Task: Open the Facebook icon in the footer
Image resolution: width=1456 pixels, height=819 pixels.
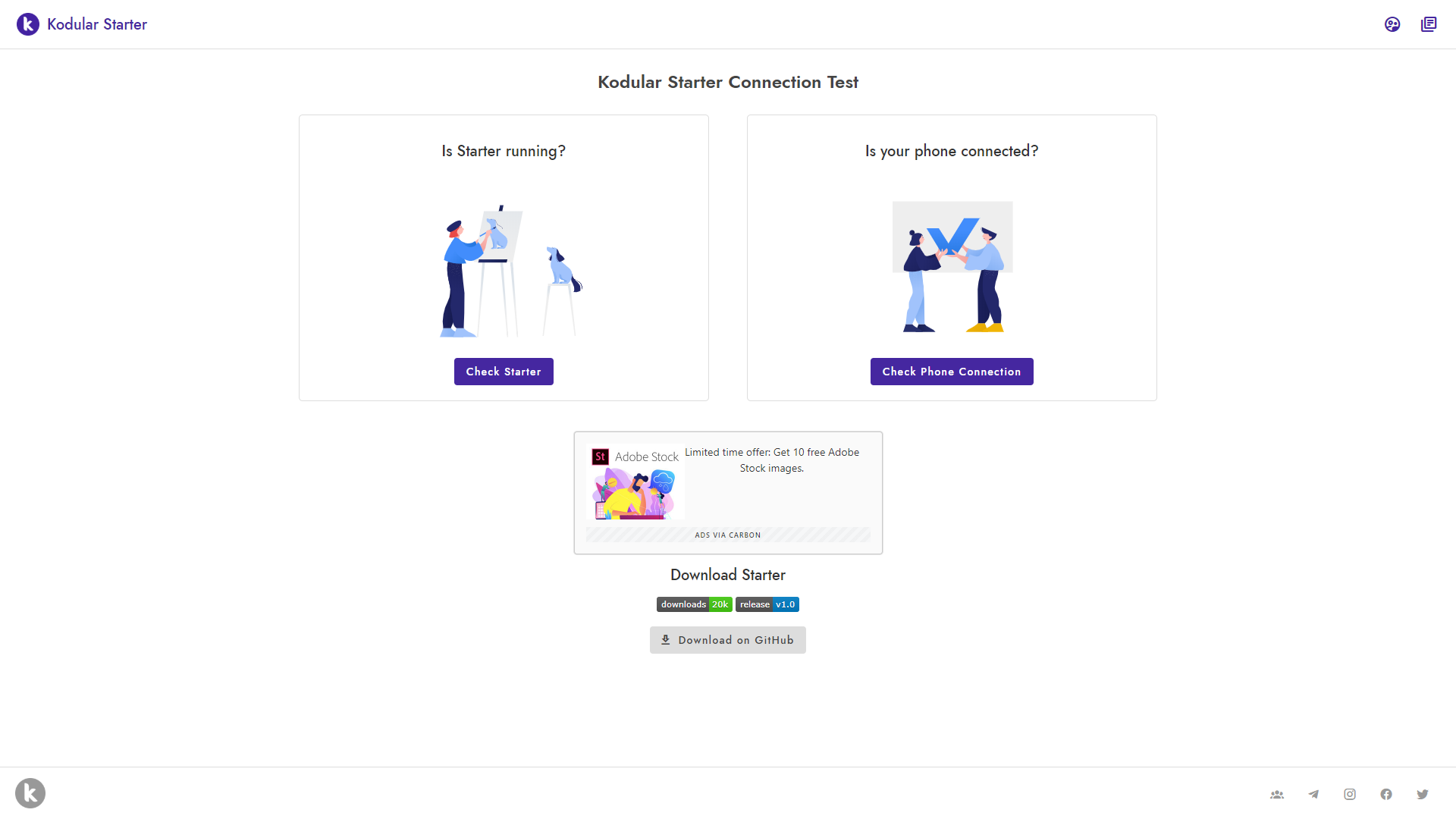Action: coord(1386,793)
